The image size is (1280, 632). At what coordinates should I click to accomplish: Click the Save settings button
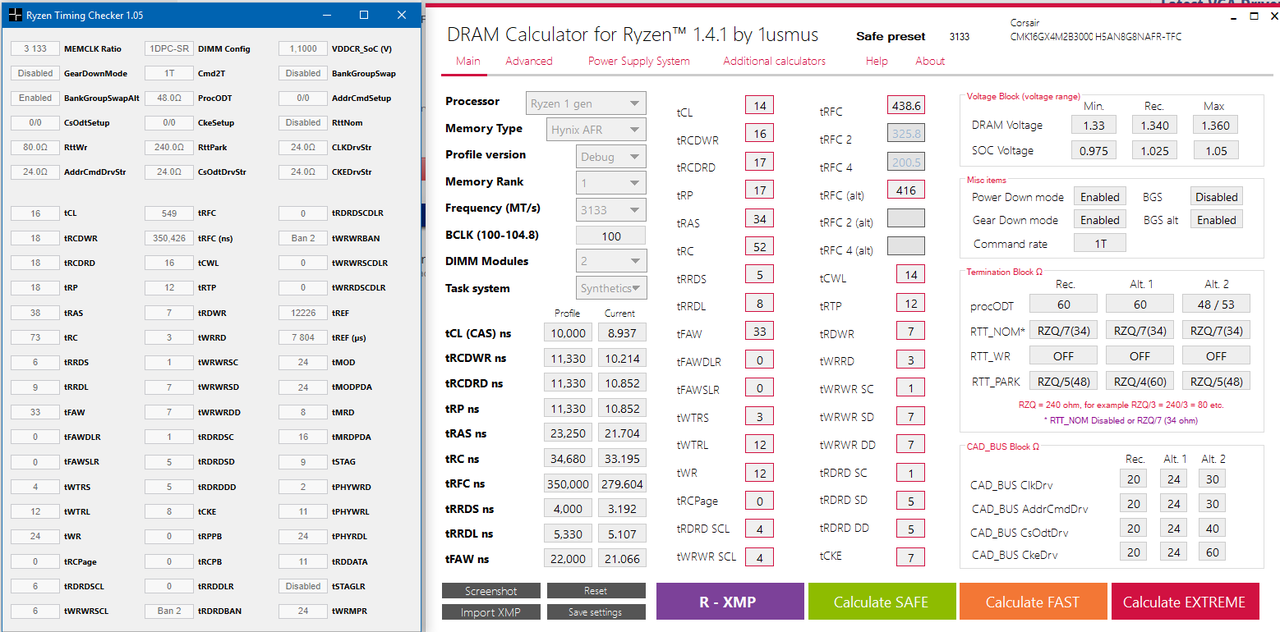596,612
